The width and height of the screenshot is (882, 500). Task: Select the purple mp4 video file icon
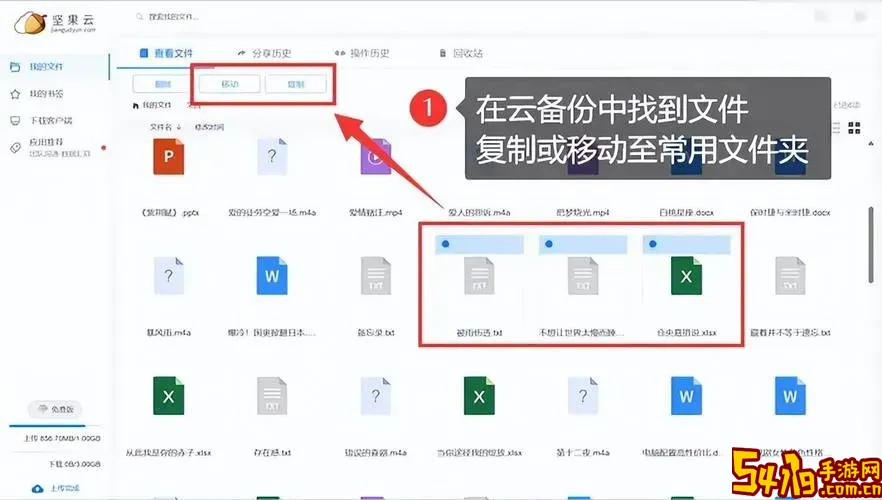click(x=375, y=156)
